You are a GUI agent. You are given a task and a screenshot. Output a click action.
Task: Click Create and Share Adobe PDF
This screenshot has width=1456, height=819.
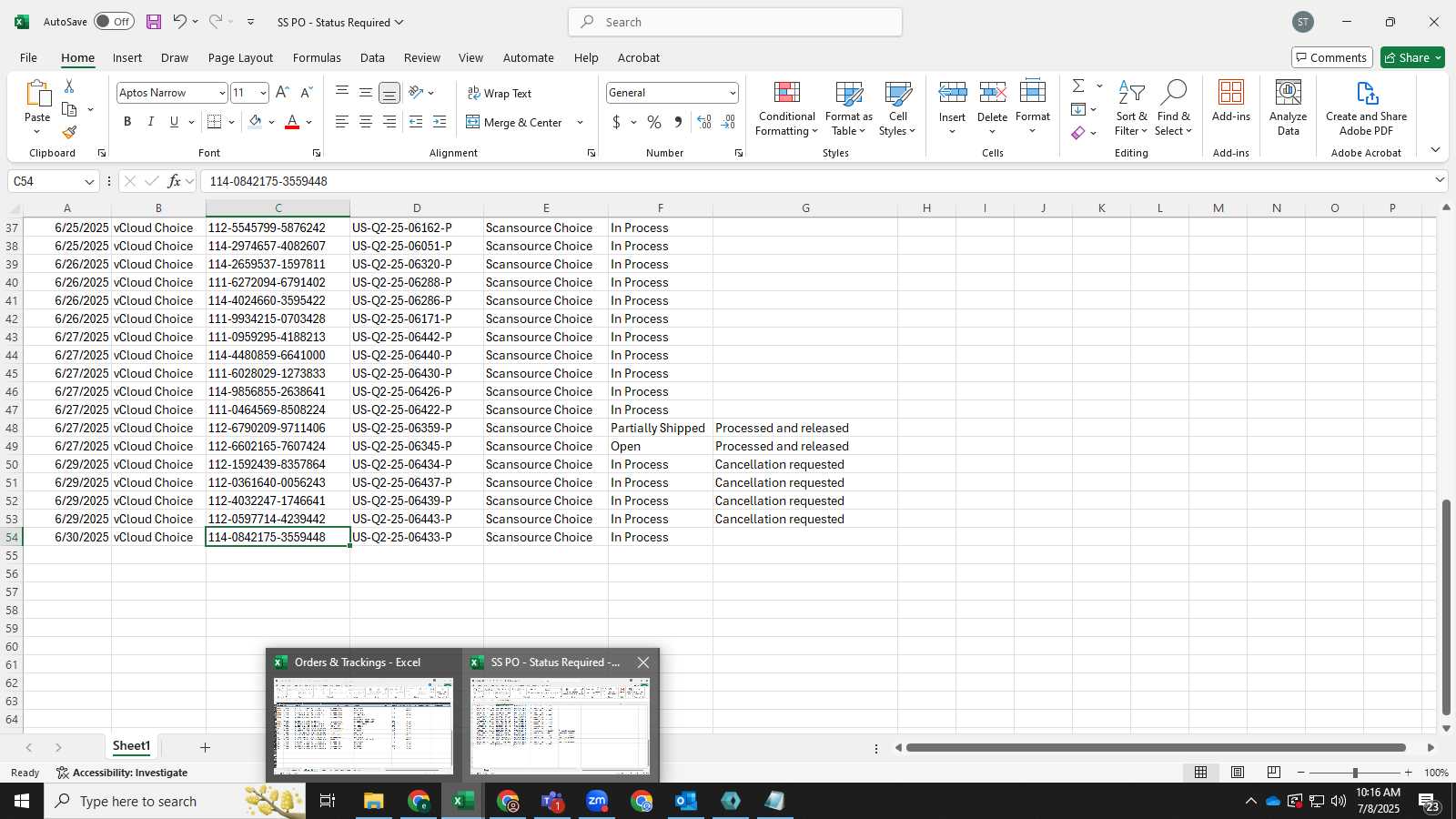1366,108
